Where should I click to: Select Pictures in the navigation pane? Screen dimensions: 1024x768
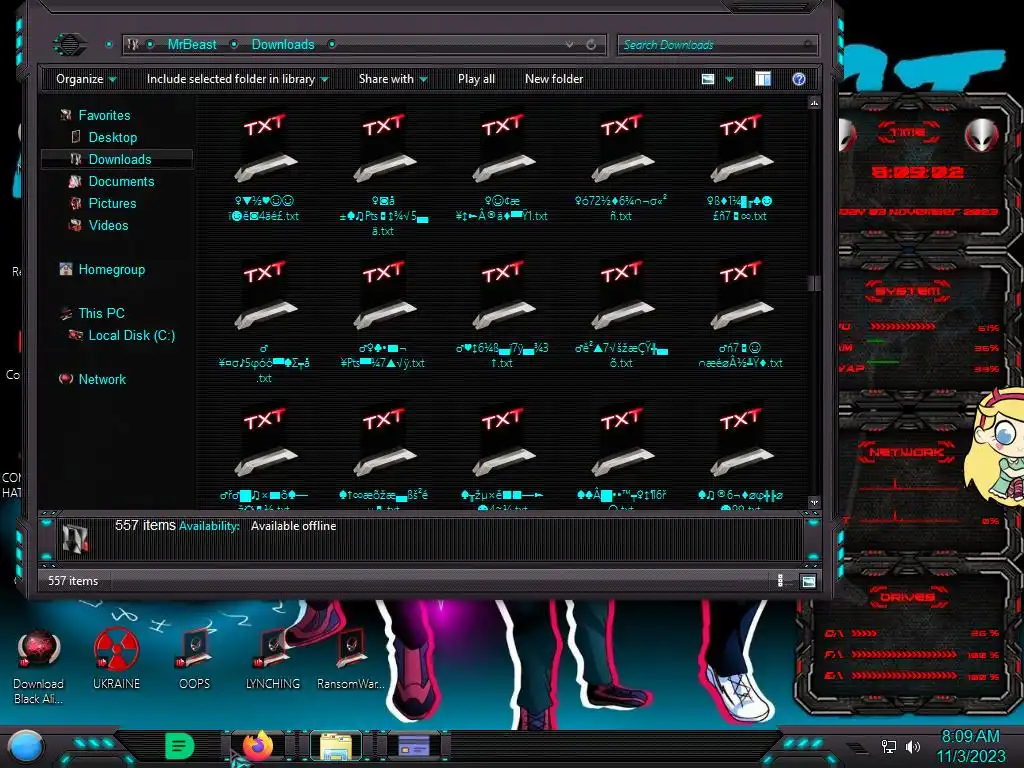click(112, 204)
